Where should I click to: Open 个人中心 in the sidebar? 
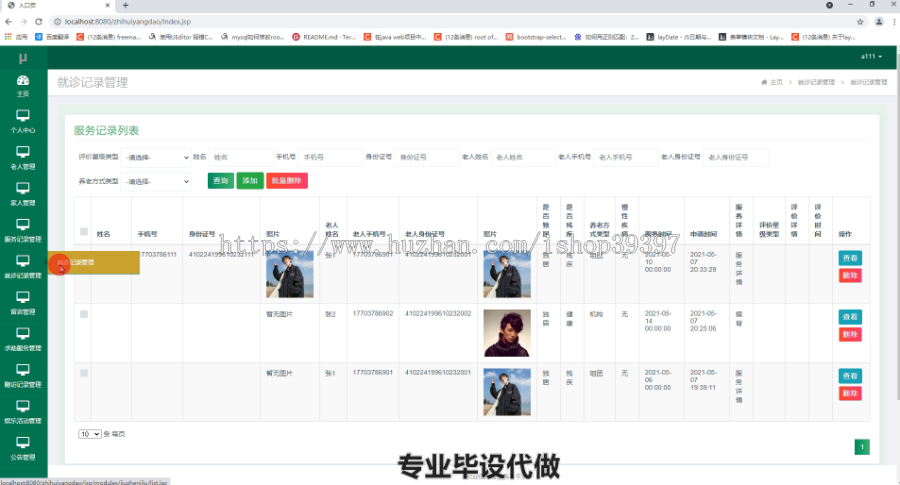(x=23, y=121)
